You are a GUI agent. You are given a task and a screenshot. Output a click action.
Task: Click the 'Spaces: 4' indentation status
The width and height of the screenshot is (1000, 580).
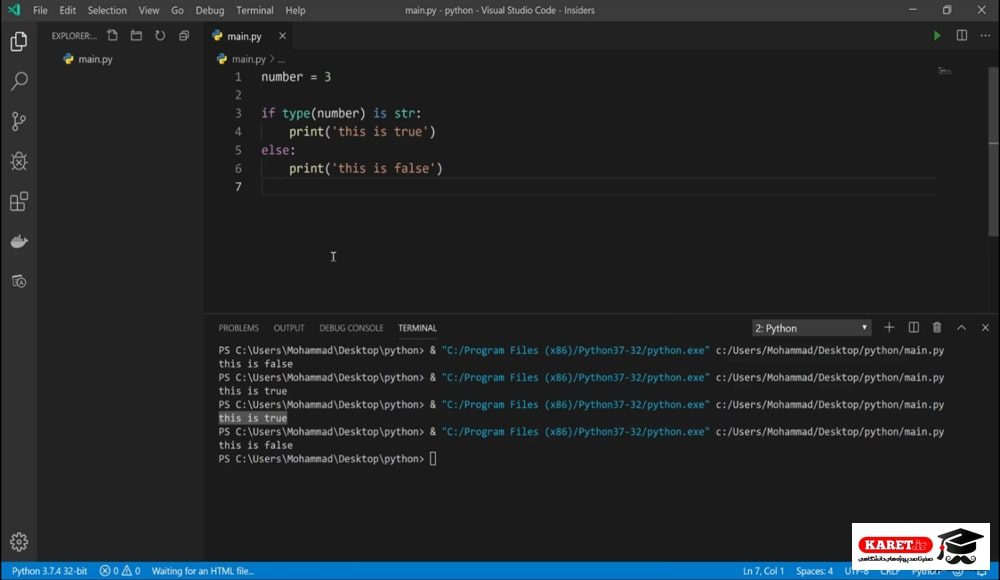click(x=814, y=571)
